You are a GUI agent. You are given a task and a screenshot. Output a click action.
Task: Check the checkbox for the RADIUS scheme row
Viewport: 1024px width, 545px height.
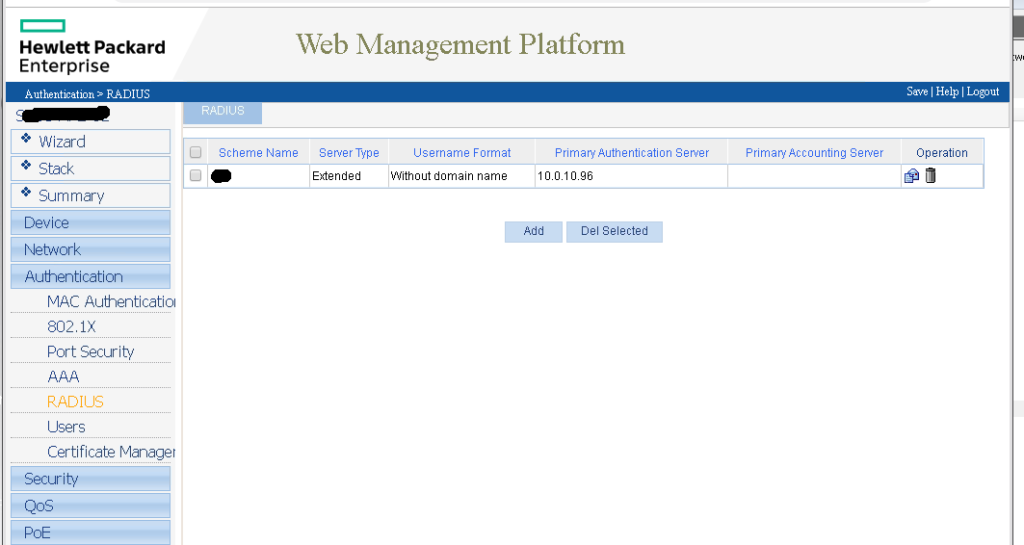coord(196,176)
